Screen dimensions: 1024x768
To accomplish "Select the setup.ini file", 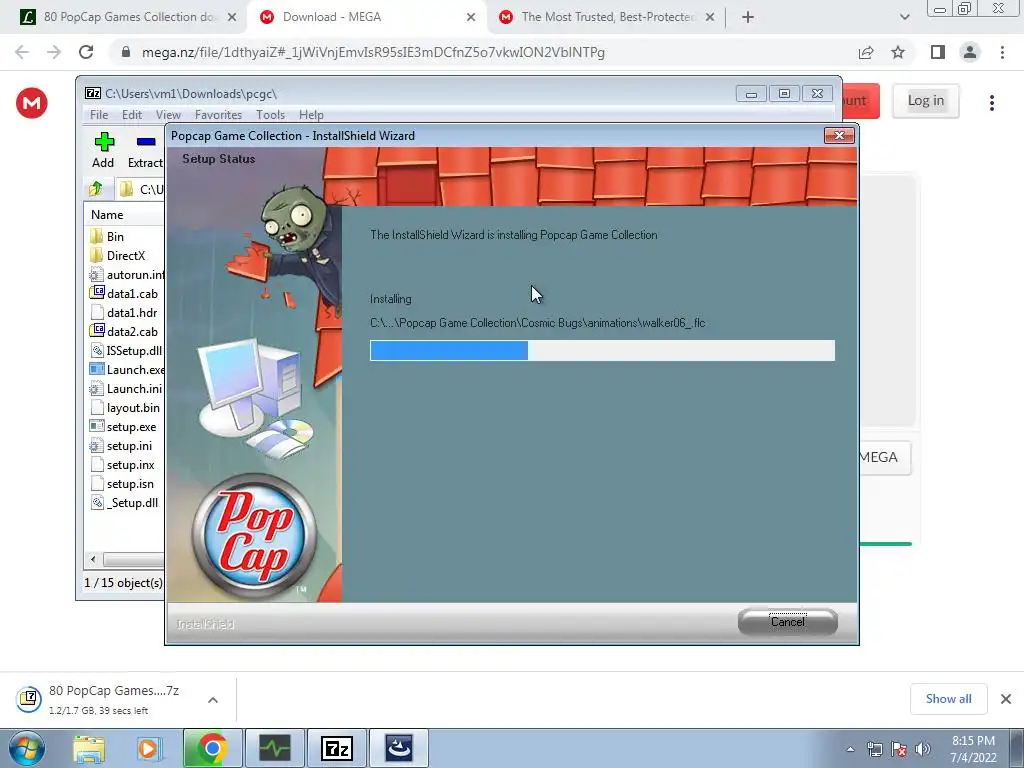I will pos(121,445).
